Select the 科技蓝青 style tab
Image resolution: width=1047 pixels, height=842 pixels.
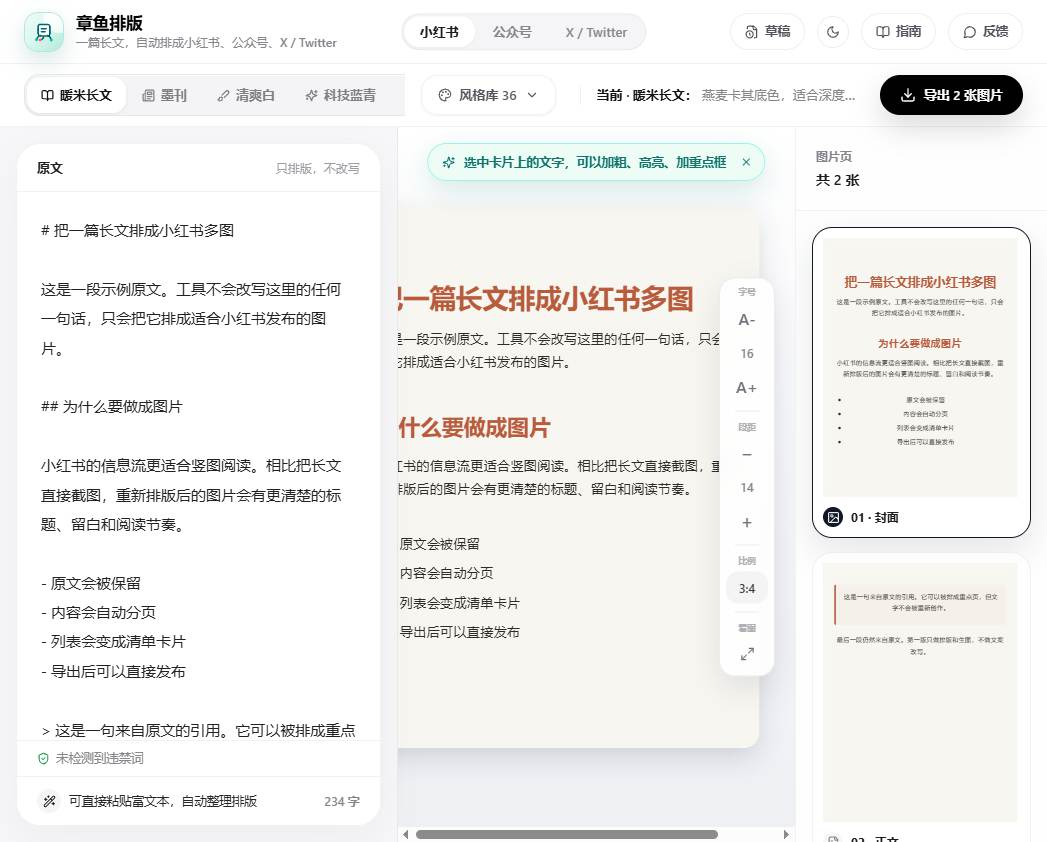340,95
